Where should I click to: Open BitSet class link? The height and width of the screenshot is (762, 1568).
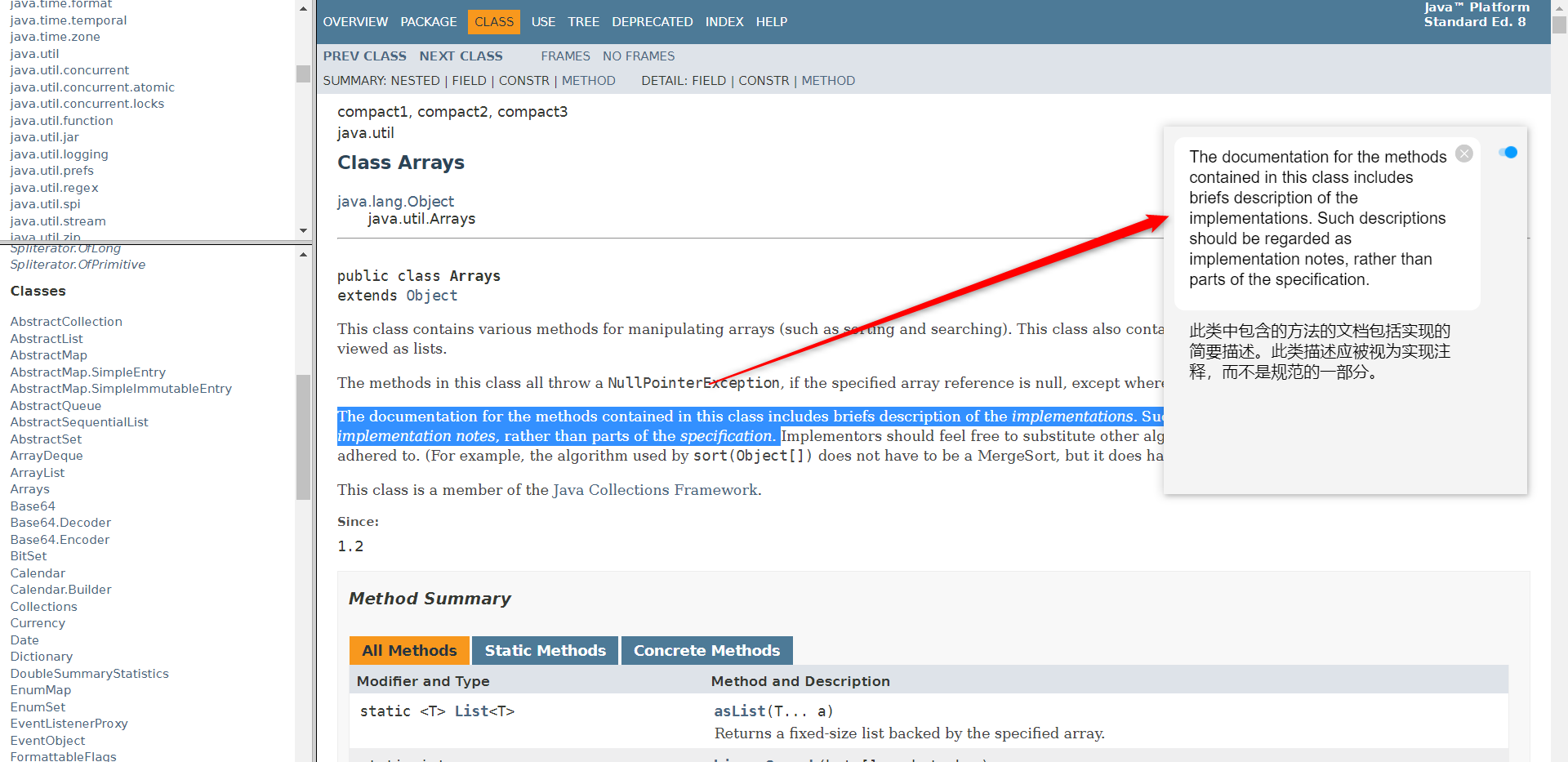[29, 556]
